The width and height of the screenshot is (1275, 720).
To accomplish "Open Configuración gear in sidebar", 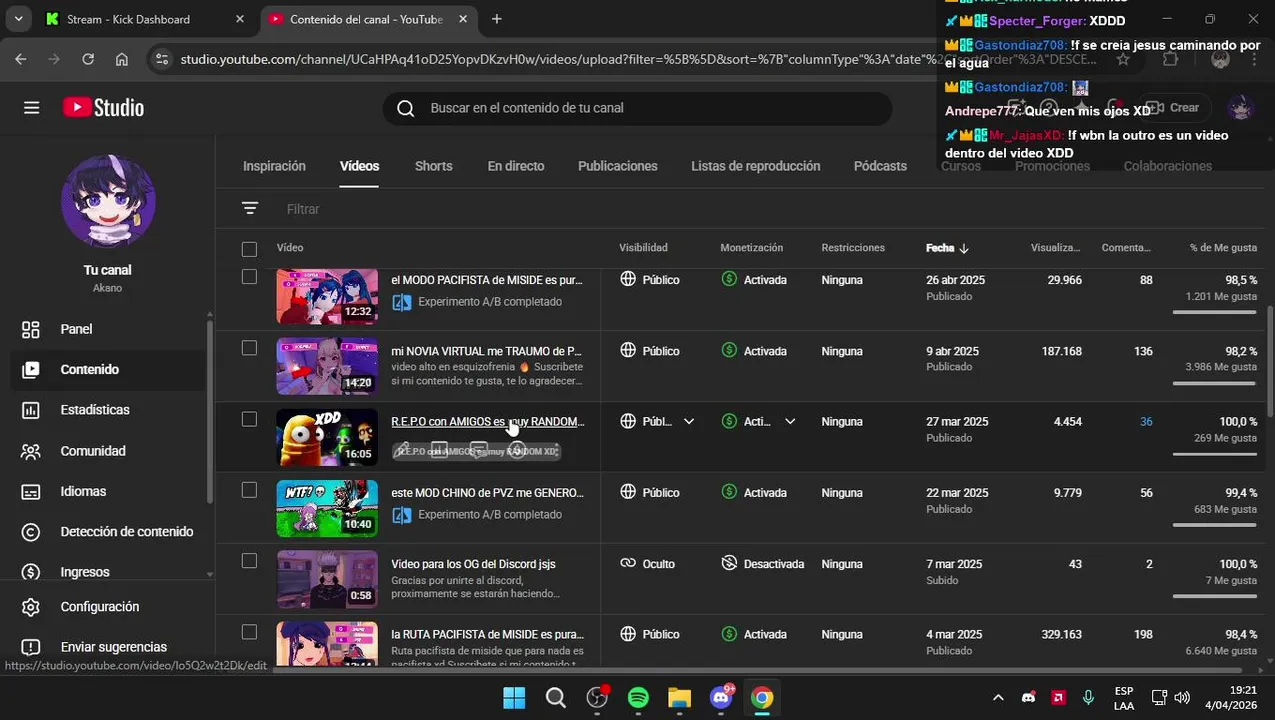I will click(x=31, y=607).
